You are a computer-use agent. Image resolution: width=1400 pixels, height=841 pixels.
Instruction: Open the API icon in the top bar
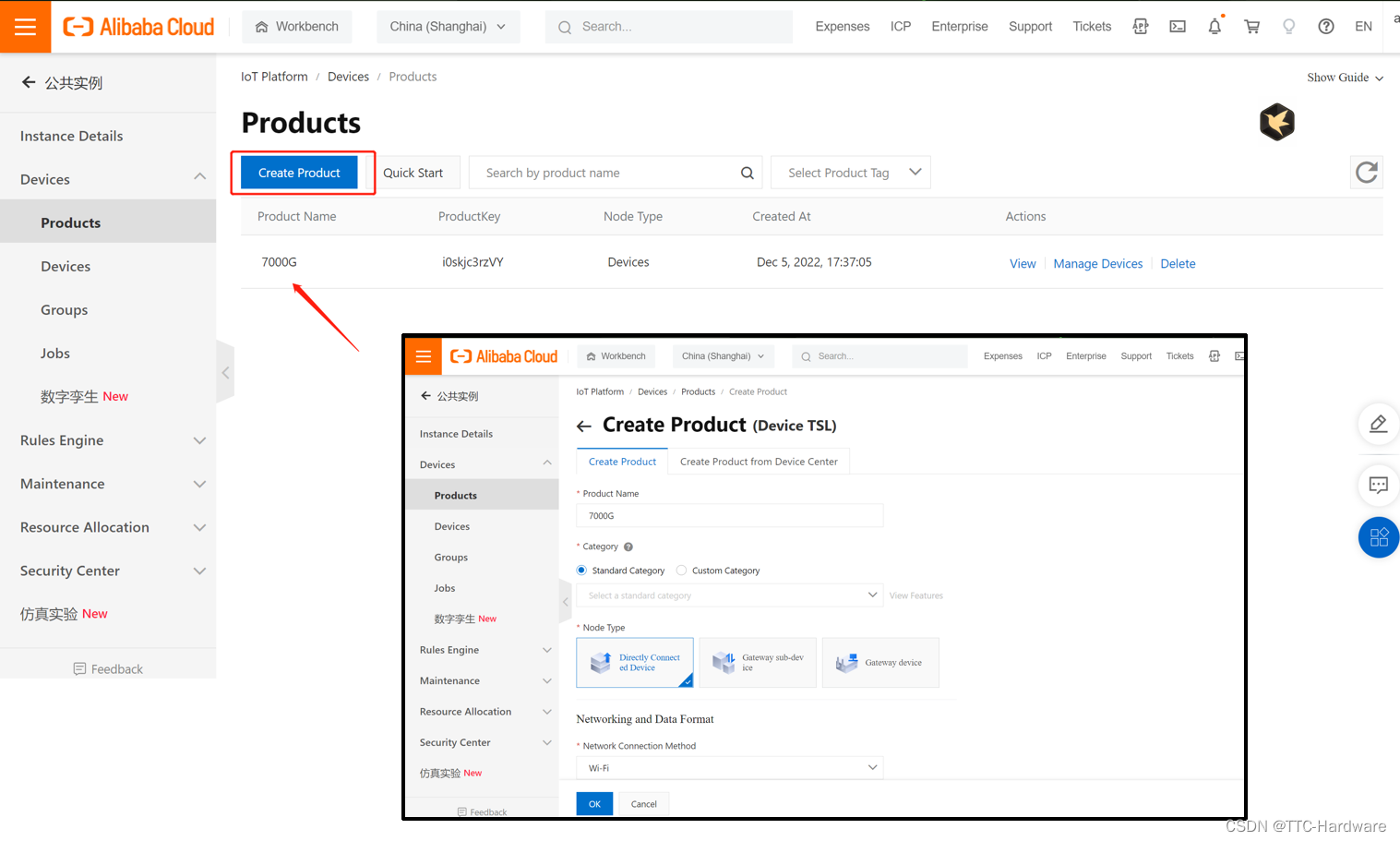(1141, 27)
